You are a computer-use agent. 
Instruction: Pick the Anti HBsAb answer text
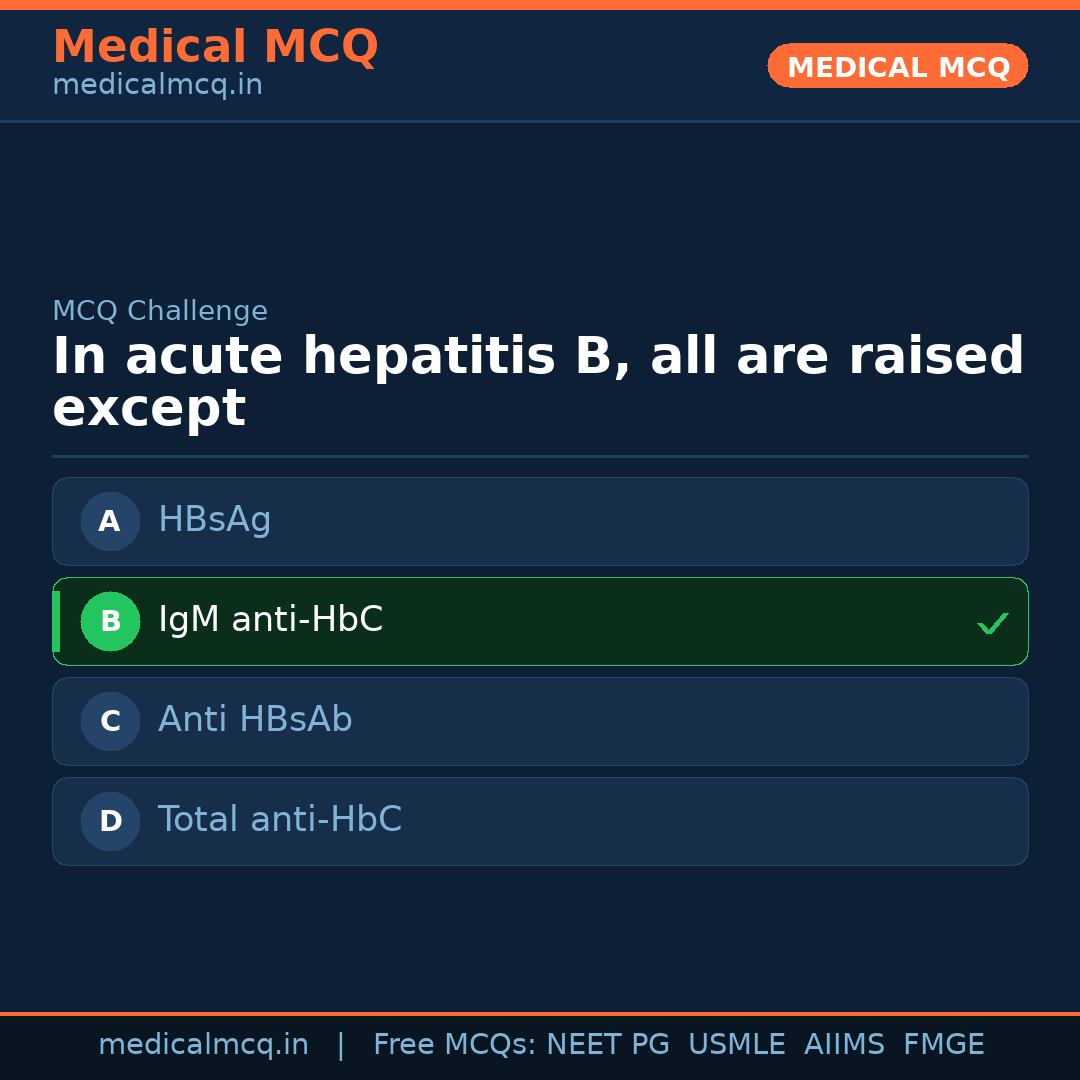[255, 720]
